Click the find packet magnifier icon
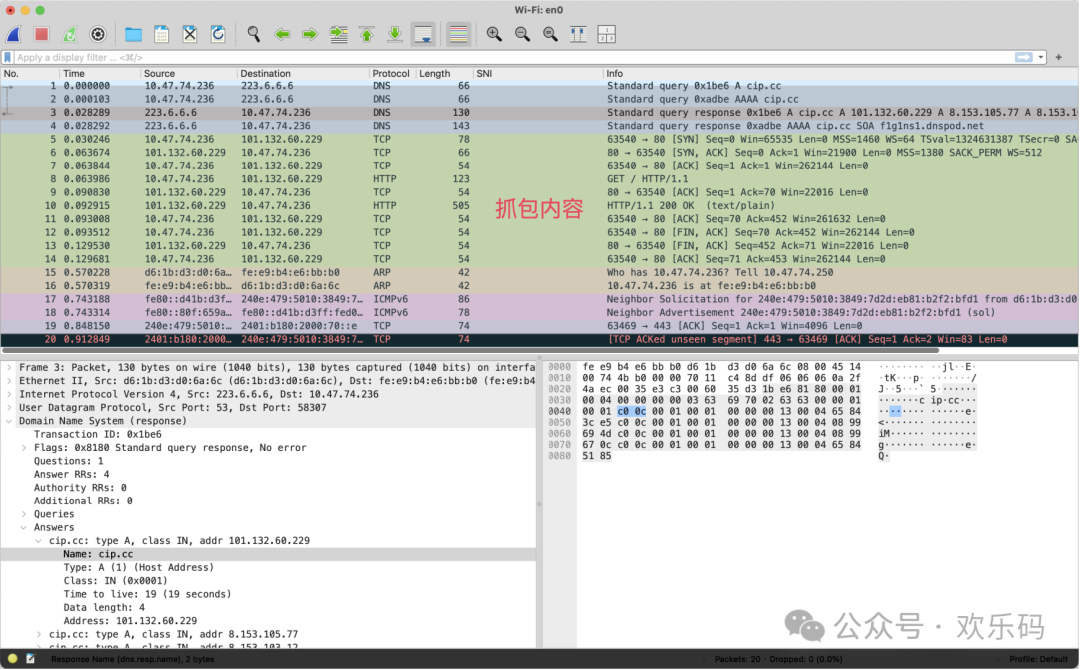1080x670 pixels. [254, 34]
